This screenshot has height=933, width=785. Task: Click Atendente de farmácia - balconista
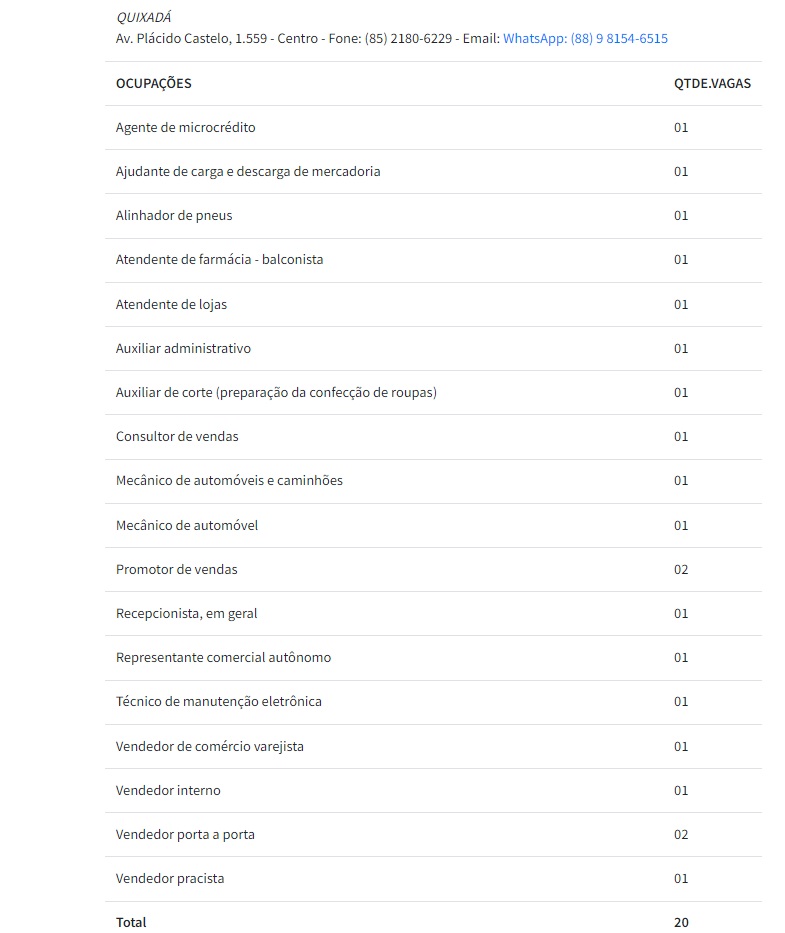(x=219, y=260)
